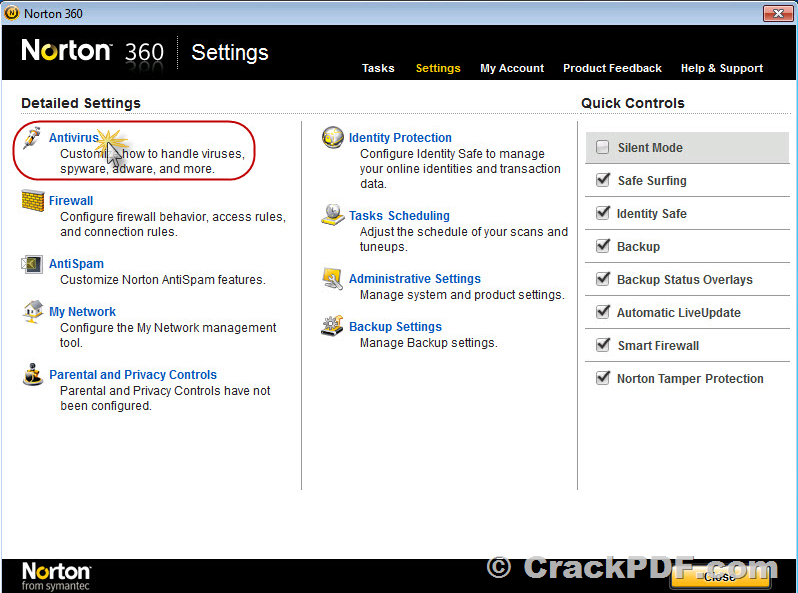
Task: Click the Tasks Scheduling clock icon
Action: click(x=333, y=215)
